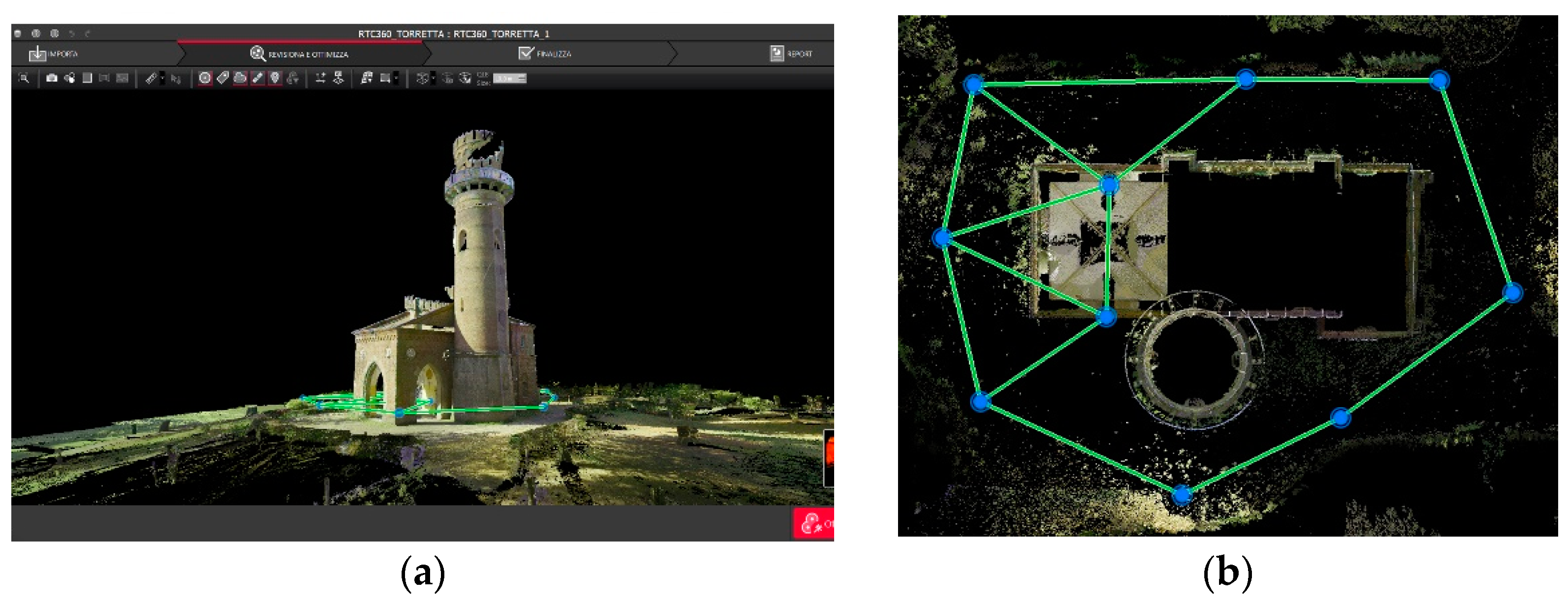This screenshot has width=1568, height=603.
Task: Take a snapshot with the camera icon
Action: [52, 78]
